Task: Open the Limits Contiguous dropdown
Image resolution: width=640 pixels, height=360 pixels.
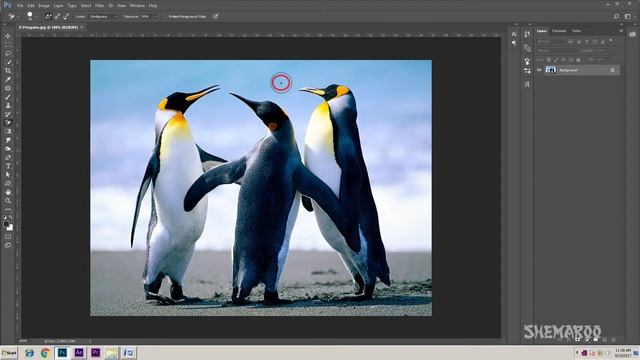Action: click(103, 16)
